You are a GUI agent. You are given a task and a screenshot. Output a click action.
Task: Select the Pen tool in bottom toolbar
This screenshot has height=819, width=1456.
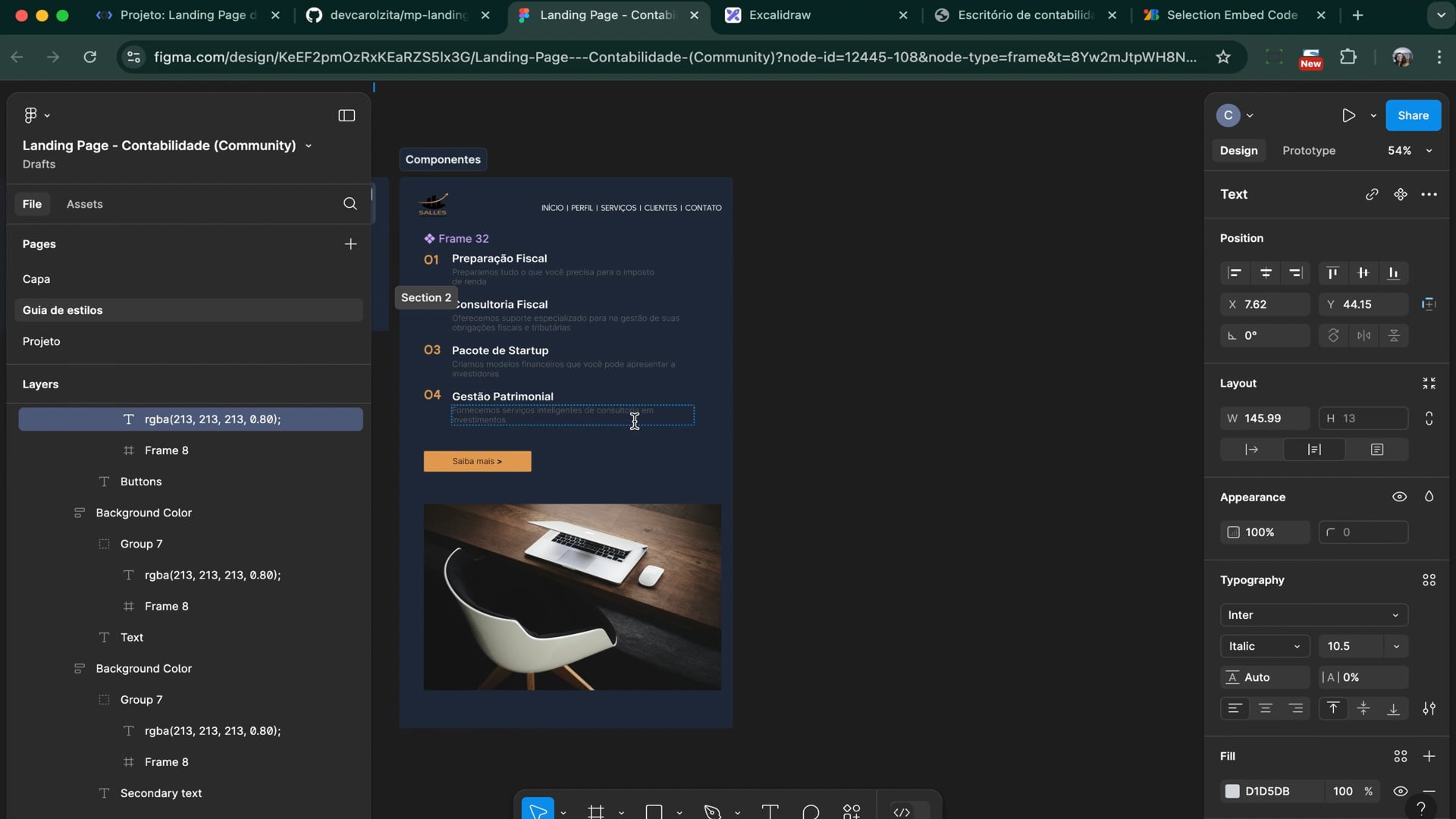(712, 811)
